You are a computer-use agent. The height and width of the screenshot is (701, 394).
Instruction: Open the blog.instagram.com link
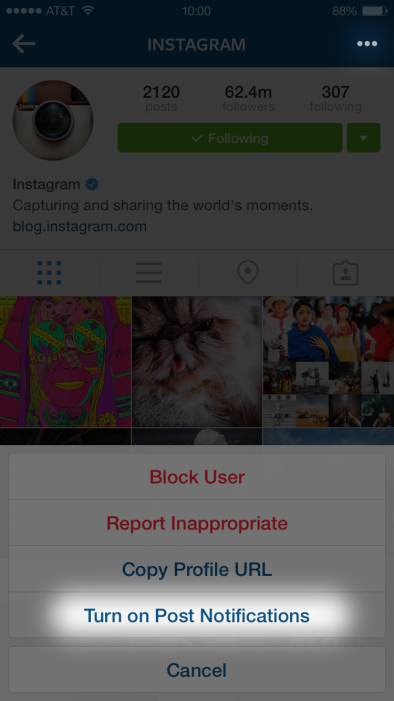(80, 226)
